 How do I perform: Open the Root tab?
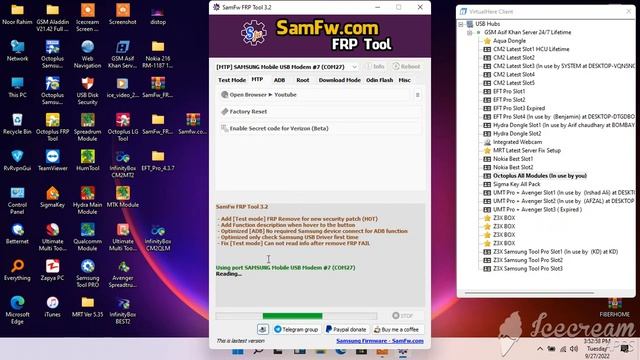(302, 80)
